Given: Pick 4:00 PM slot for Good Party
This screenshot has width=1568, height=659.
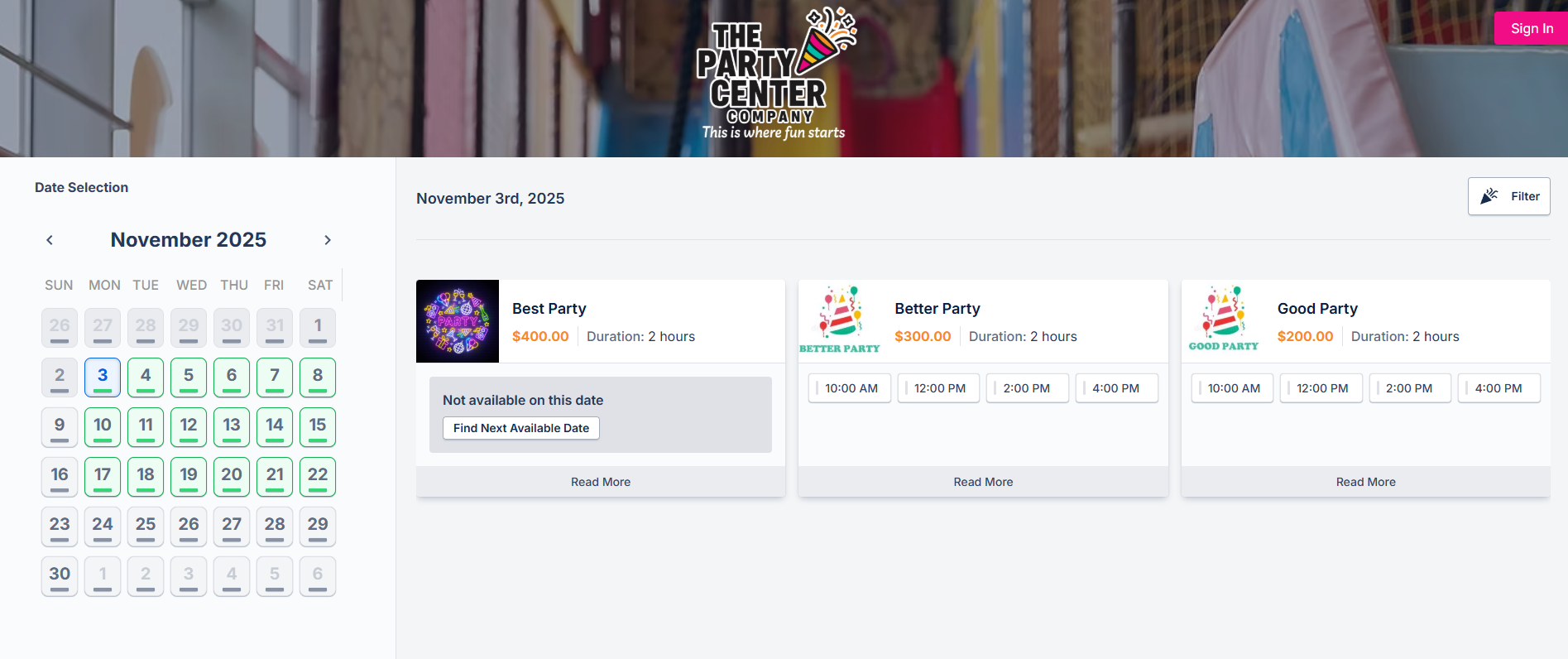Looking at the screenshot, I should [1498, 388].
